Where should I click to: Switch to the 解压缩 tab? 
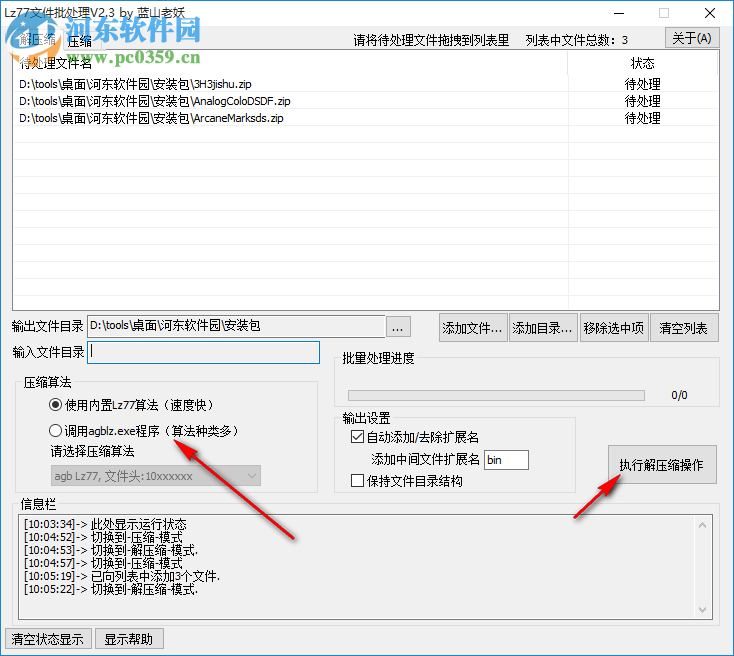(x=37, y=40)
